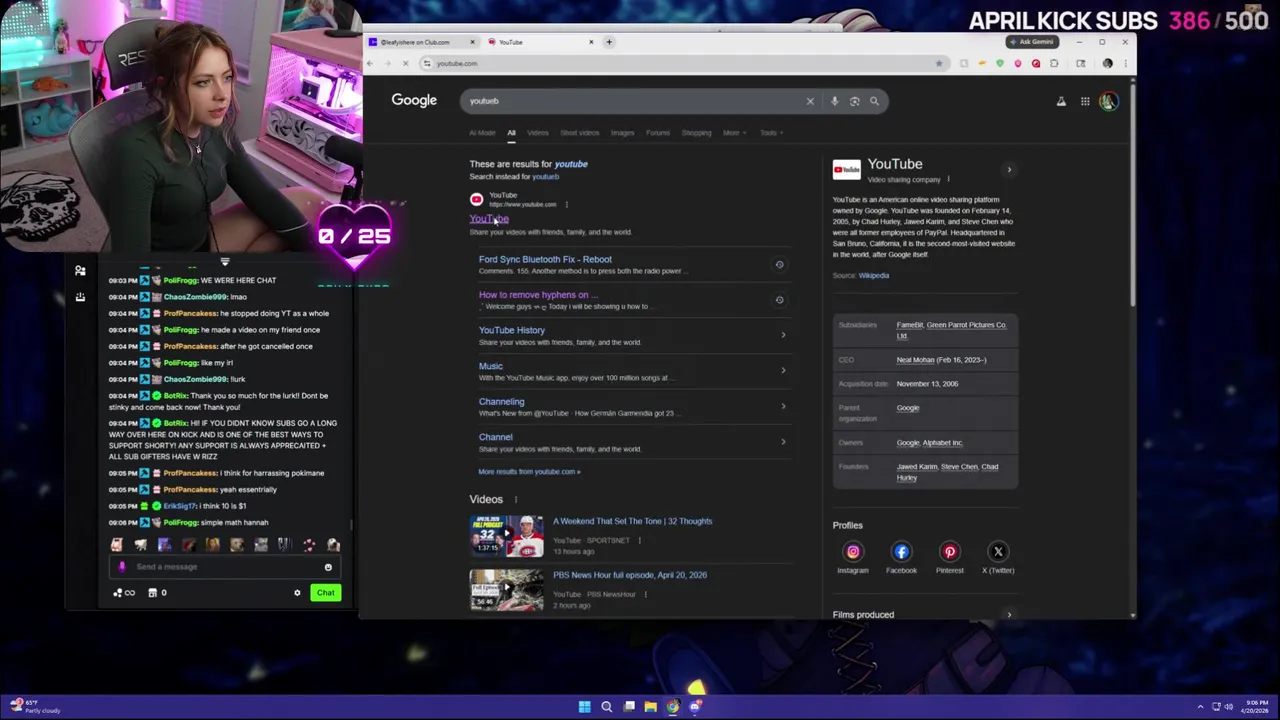The image size is (1280, 720).
Task: Open Pinterest profile icon
Action: click(x=950, y=551)
